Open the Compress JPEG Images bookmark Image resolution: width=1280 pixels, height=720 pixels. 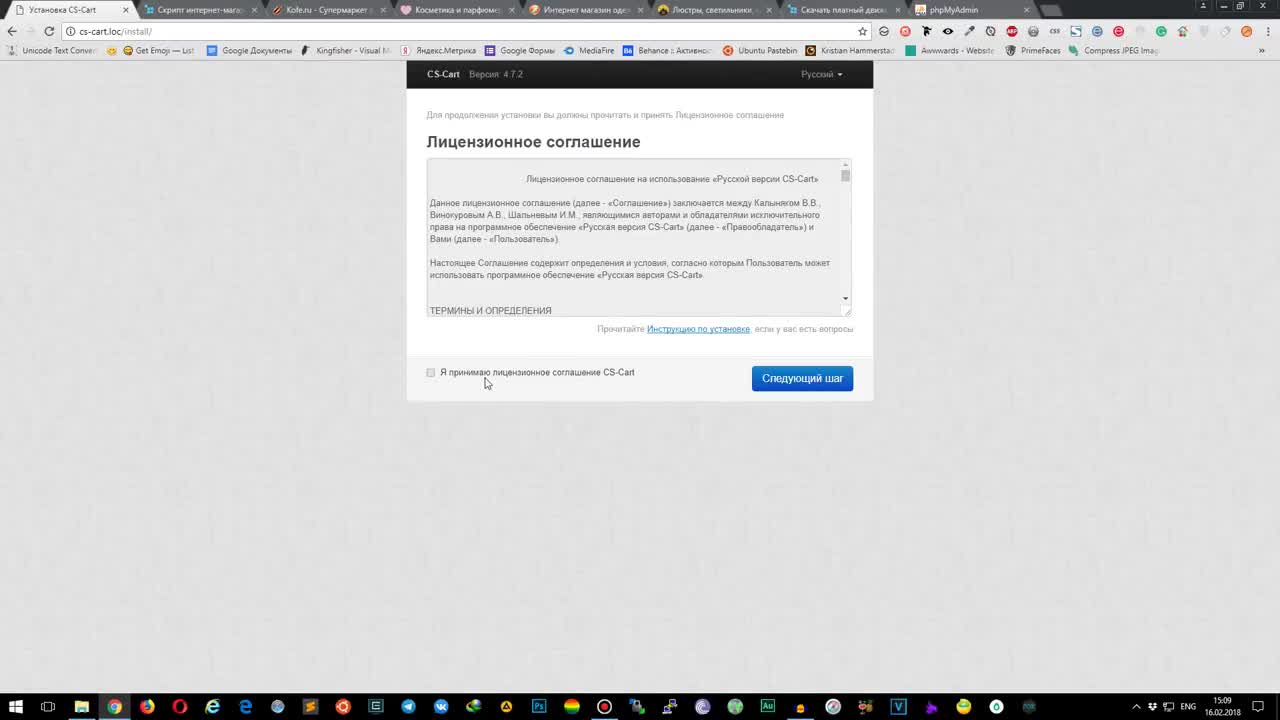(x=1113, y=50)
